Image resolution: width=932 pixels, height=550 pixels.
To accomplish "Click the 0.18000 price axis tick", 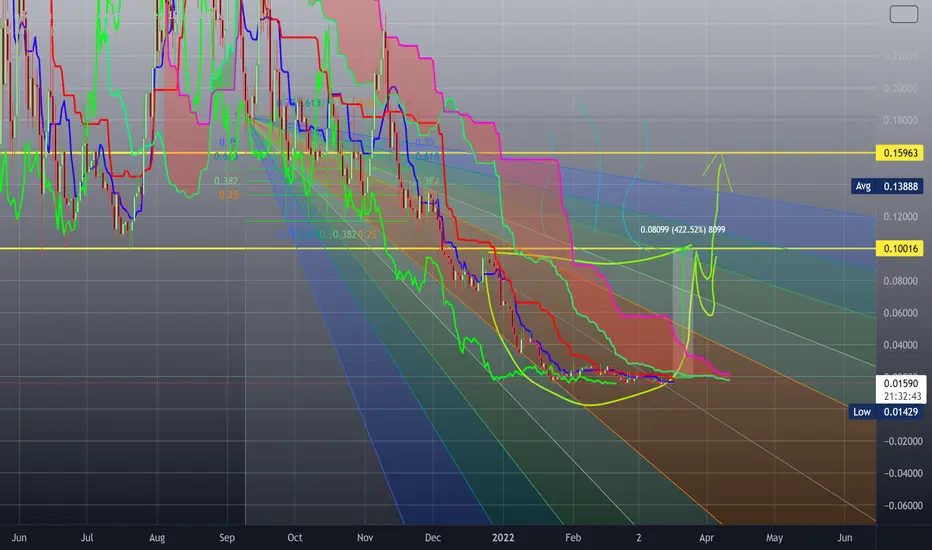I will 900,120.
